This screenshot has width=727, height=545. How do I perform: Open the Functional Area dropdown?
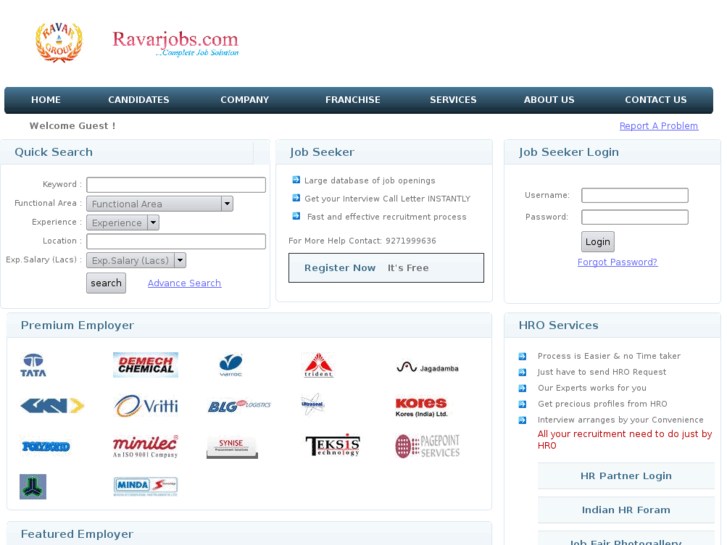pyautogui.click(x=159, y=204)
